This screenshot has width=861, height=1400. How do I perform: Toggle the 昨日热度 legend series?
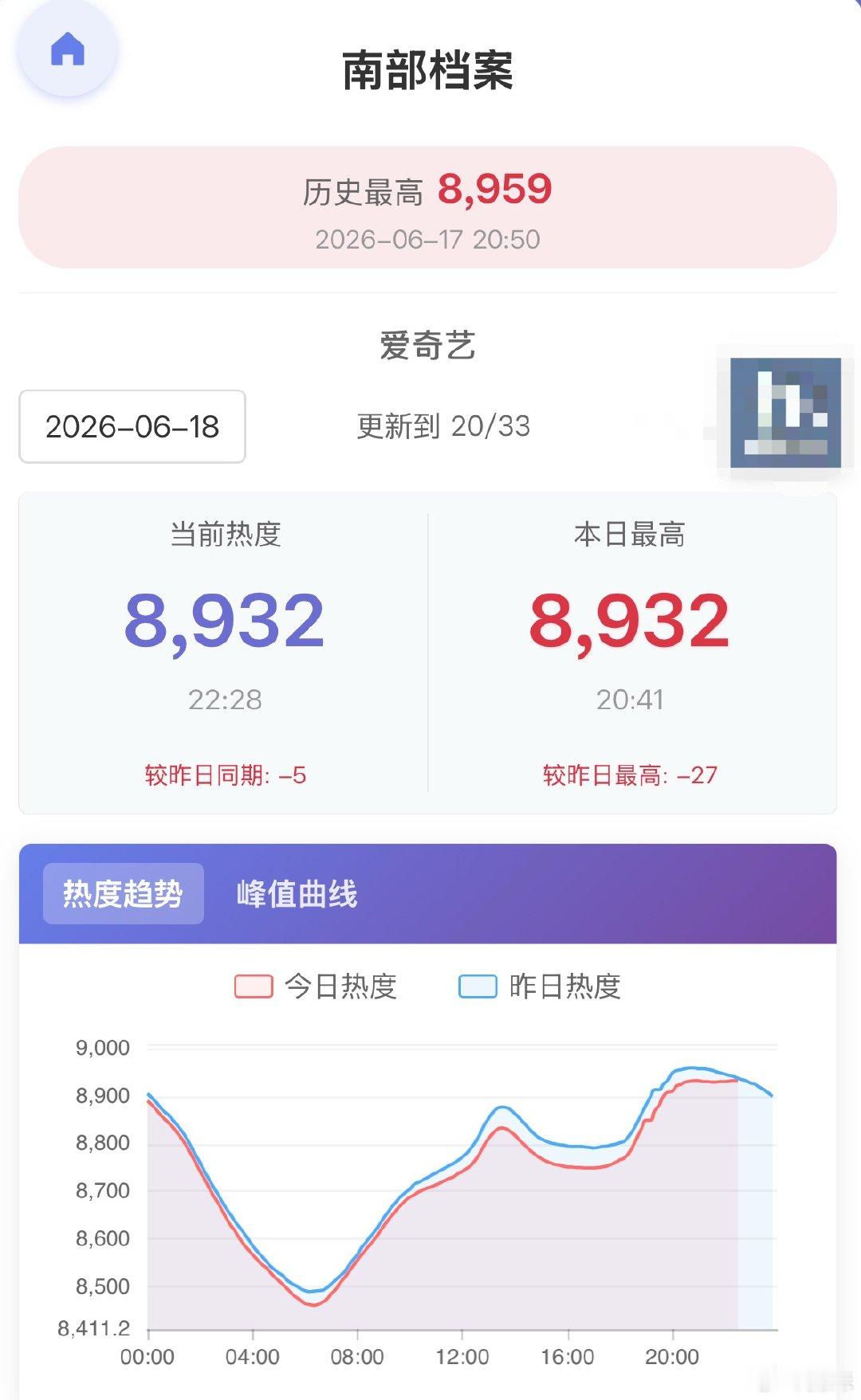tap(540, 986)
